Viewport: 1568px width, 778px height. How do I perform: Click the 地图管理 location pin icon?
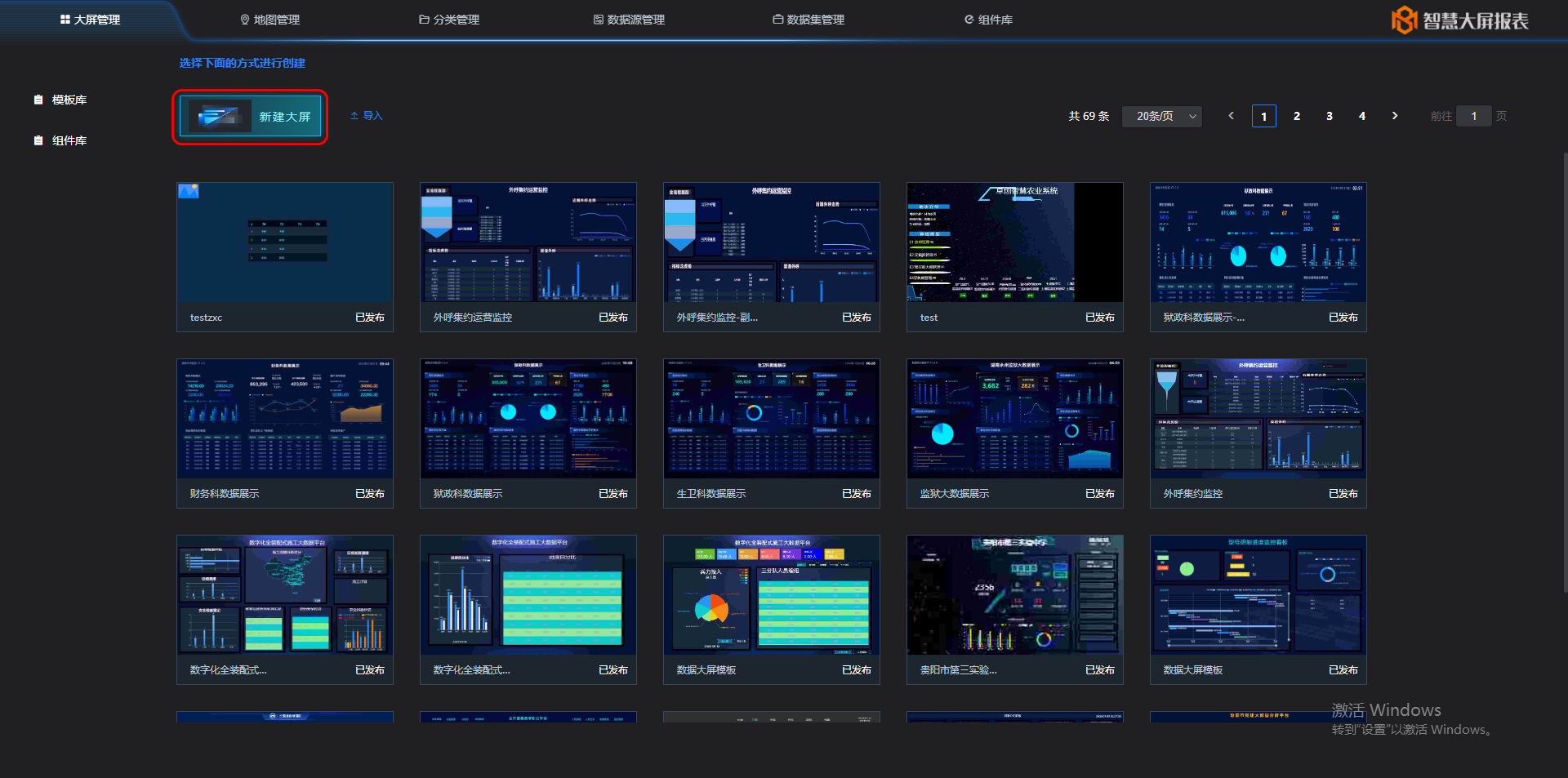[x=245, y=20]
